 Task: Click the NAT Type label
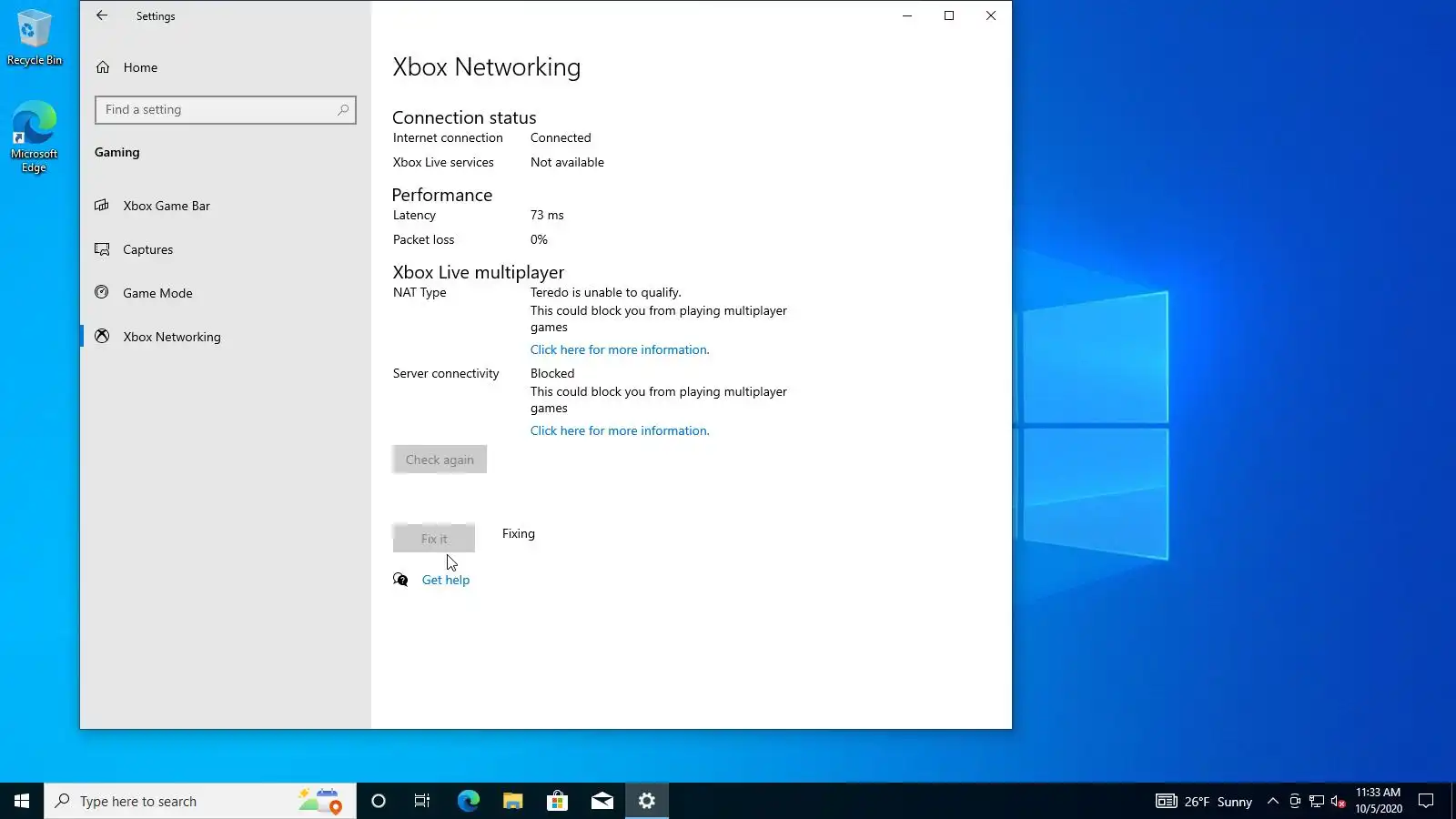420,292
